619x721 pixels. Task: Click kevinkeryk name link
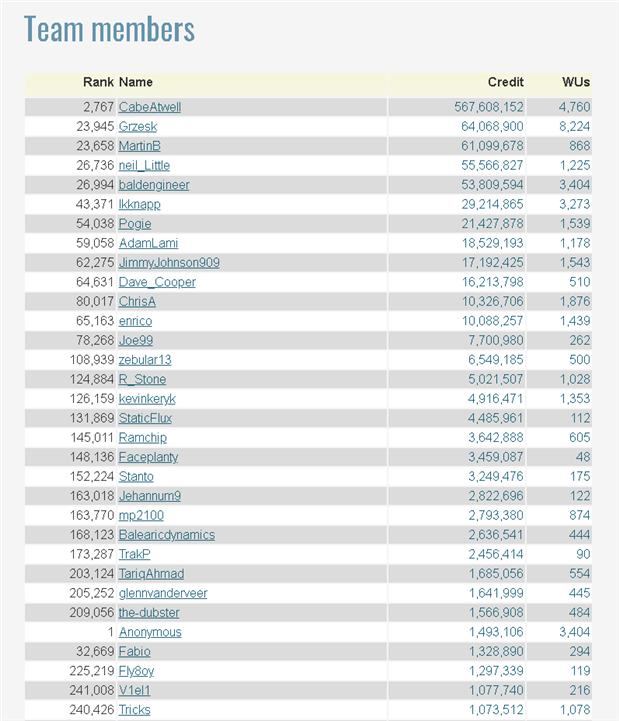[147, 399]
